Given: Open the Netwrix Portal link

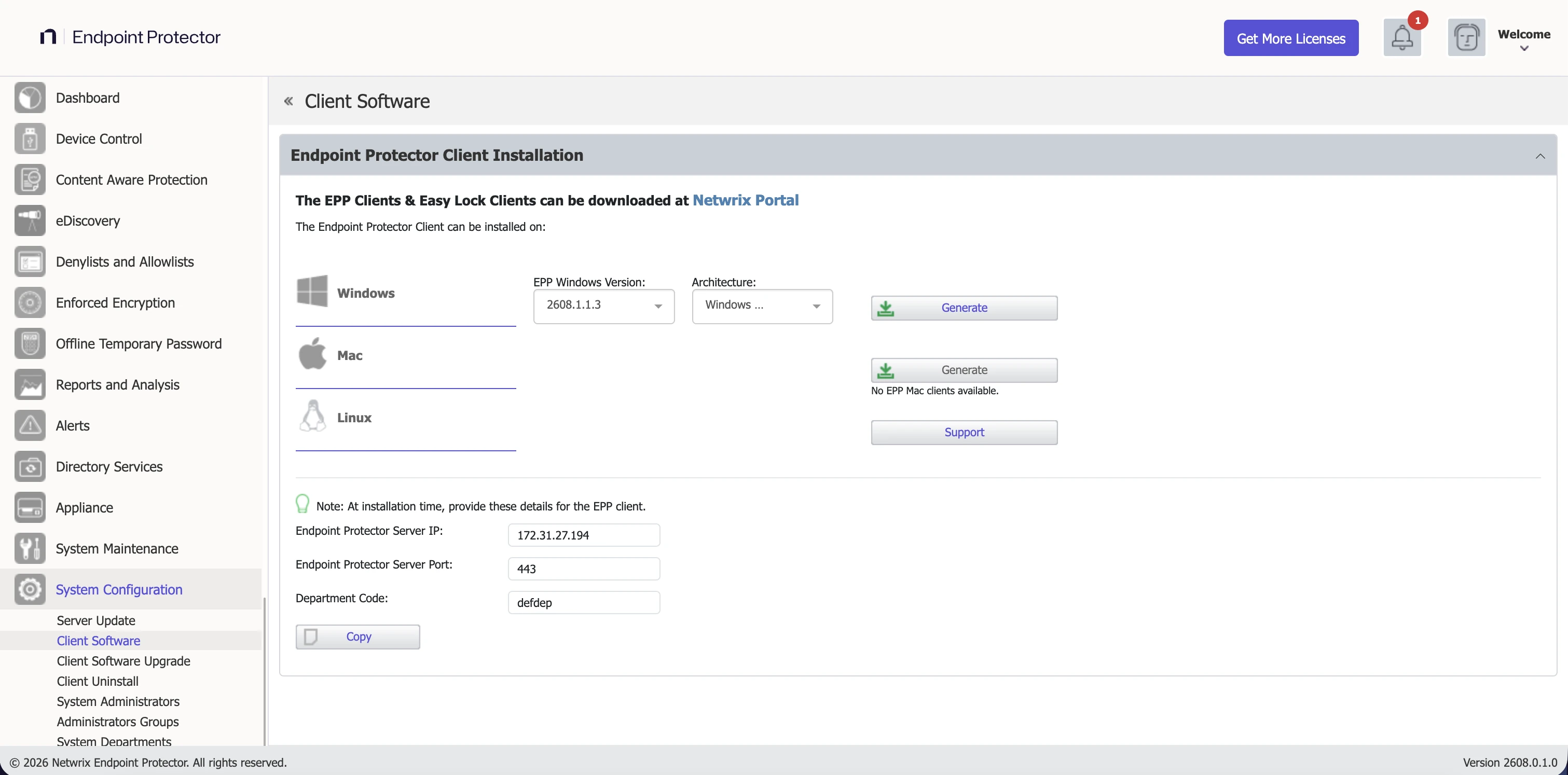Looking at the screenshot, I should 745,200.
